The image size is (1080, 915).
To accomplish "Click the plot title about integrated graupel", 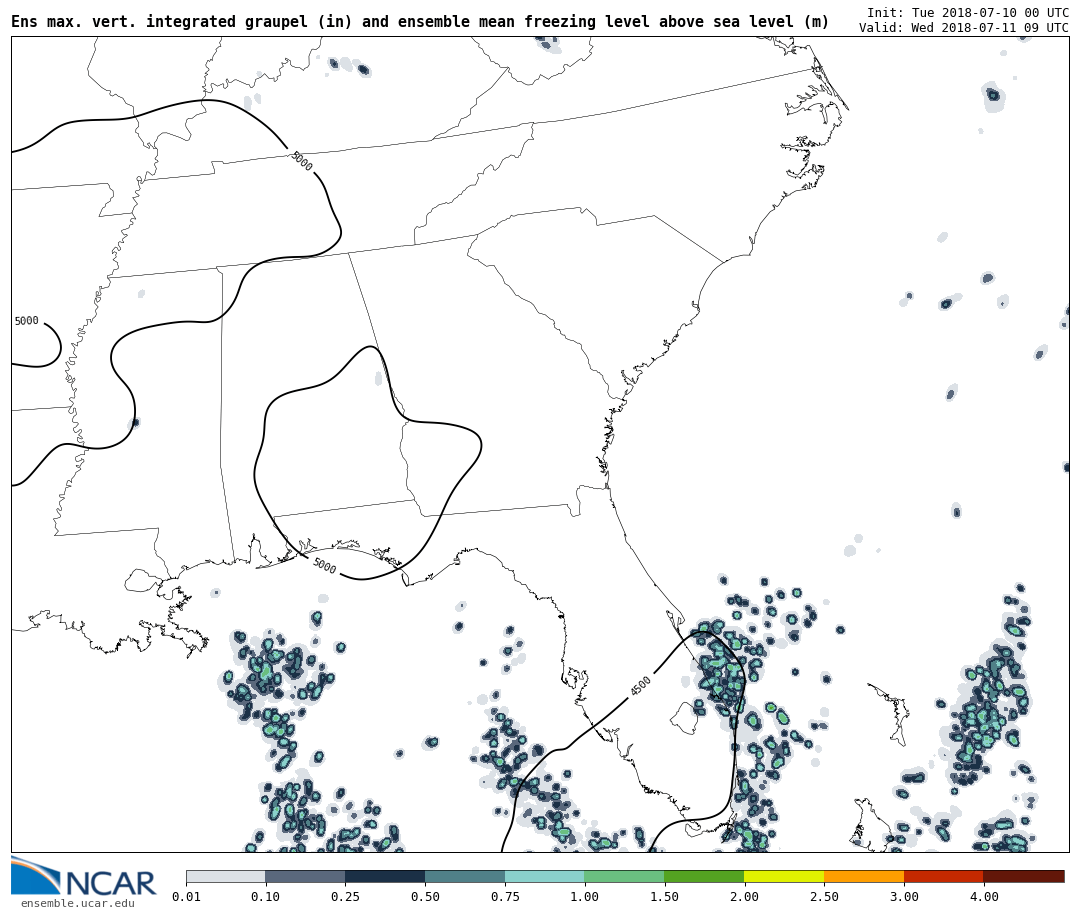I will pyautogui.click(x=420, y=21).
